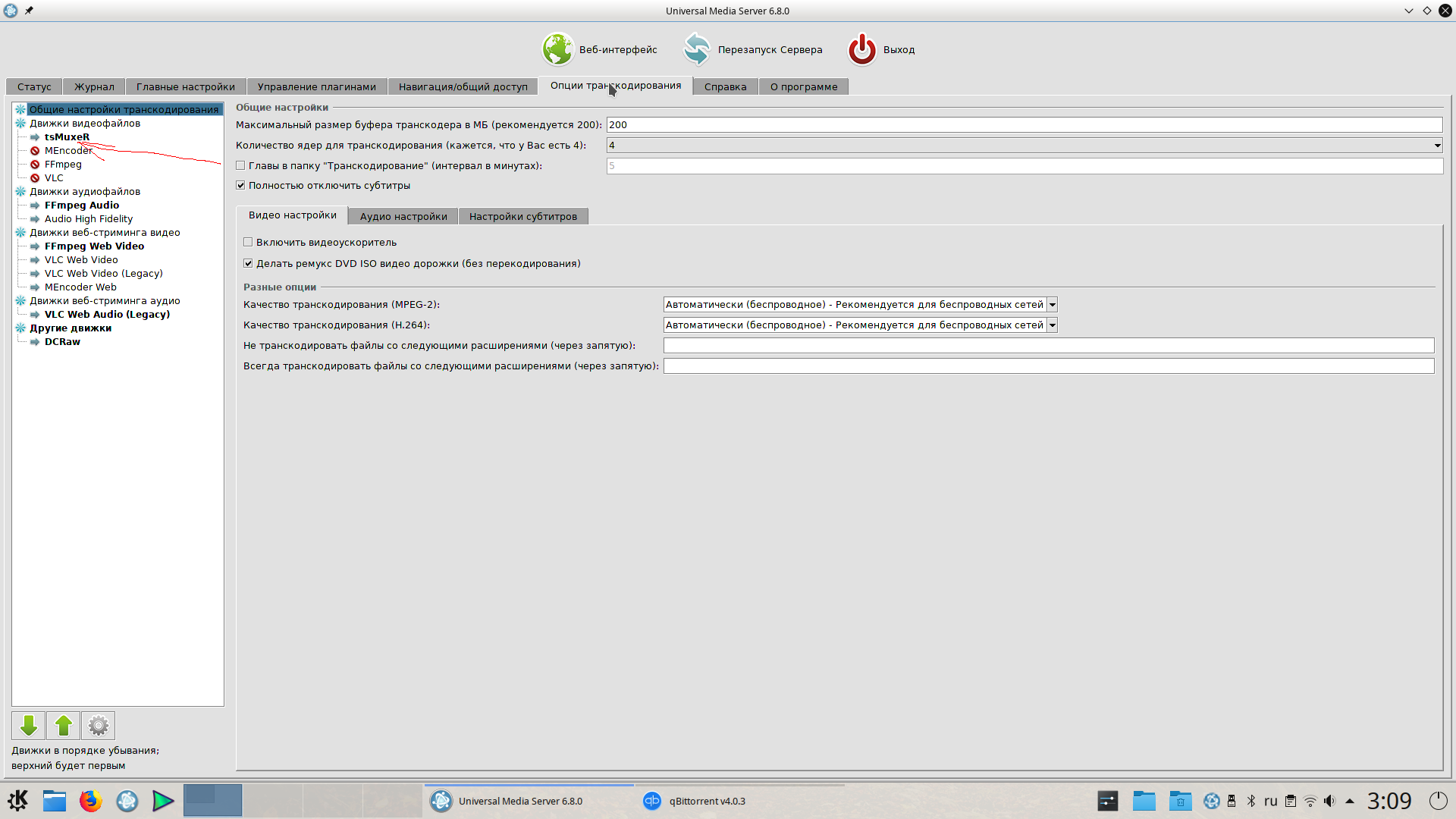Click the Web interface globe icon

557,49
